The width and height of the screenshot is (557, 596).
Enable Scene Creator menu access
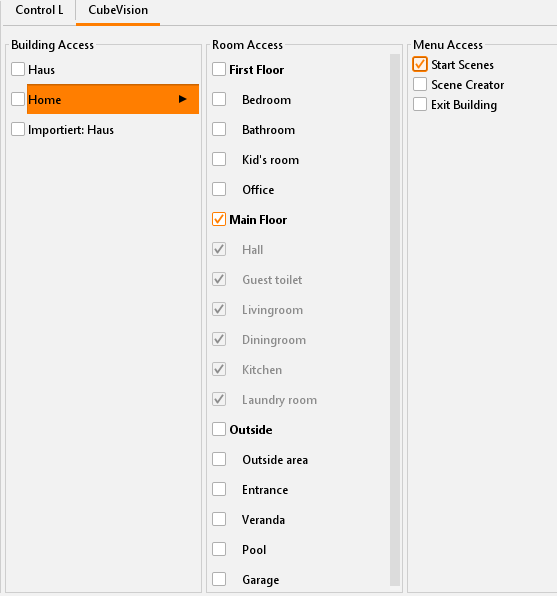[420, 84]
